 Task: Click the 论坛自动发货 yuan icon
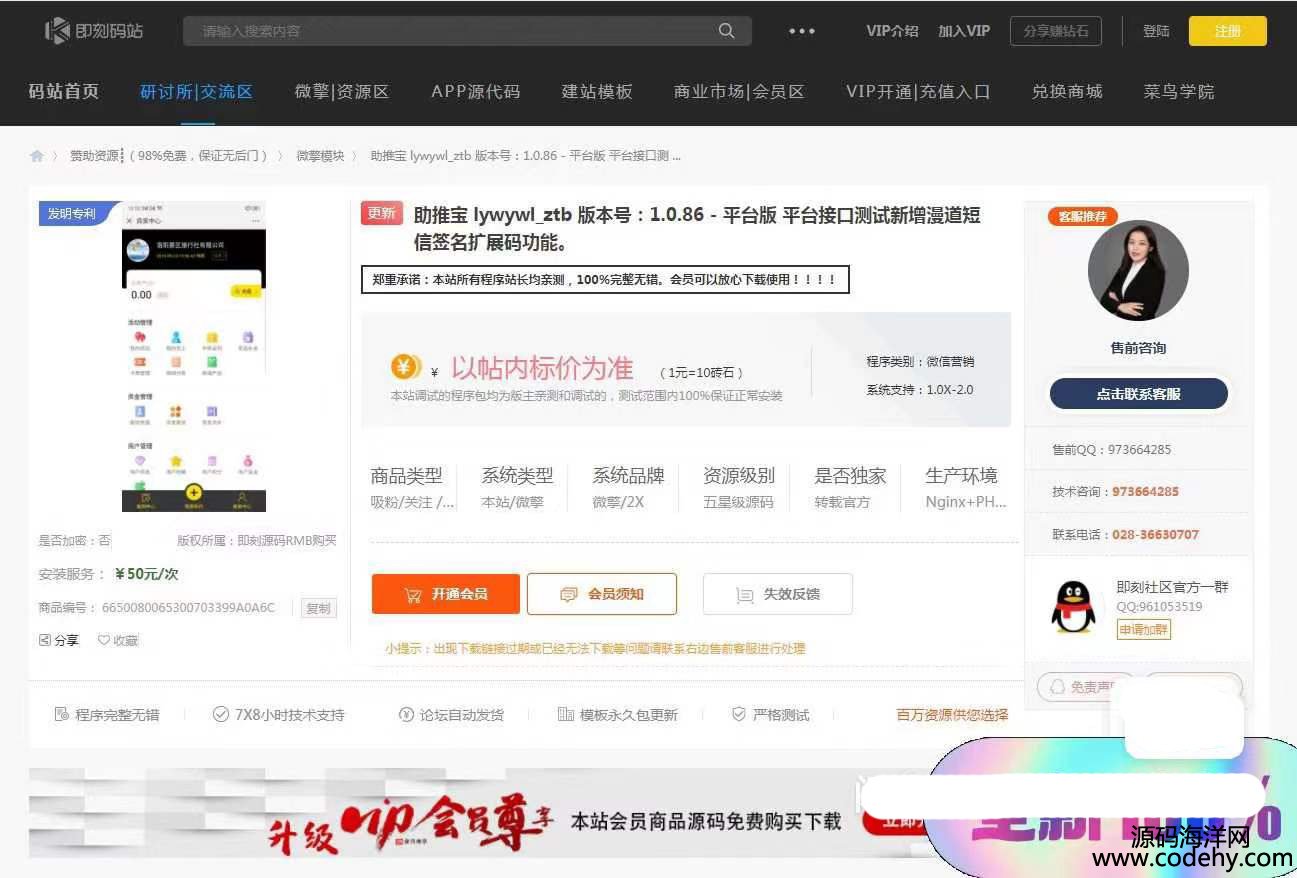(406, 714)
